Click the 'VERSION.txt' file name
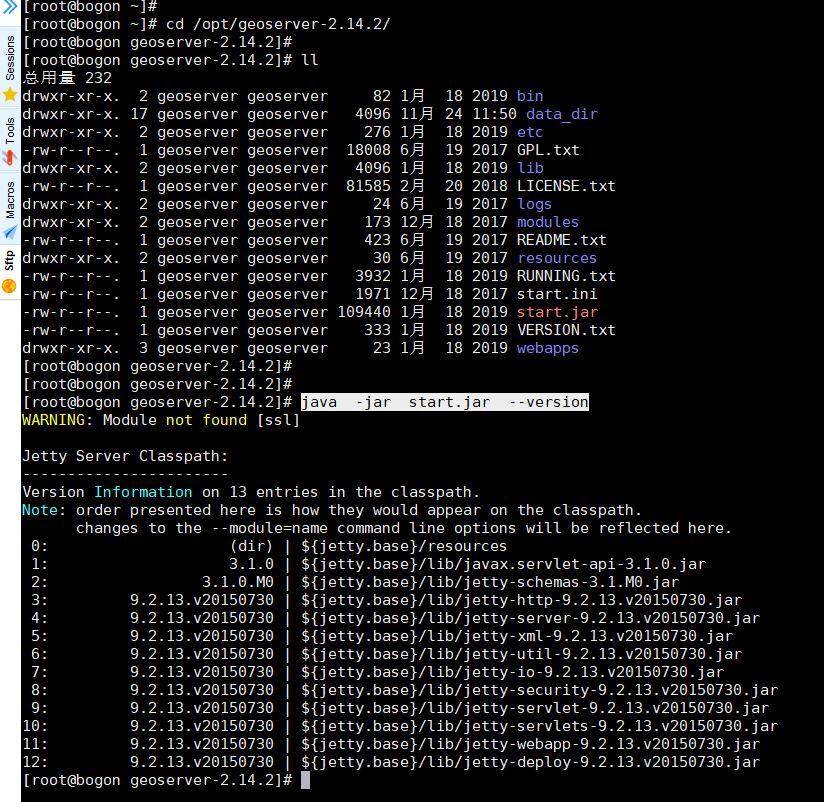Viewport: 824px width, 802px height. pyautogui.click(x=566, y=330)
